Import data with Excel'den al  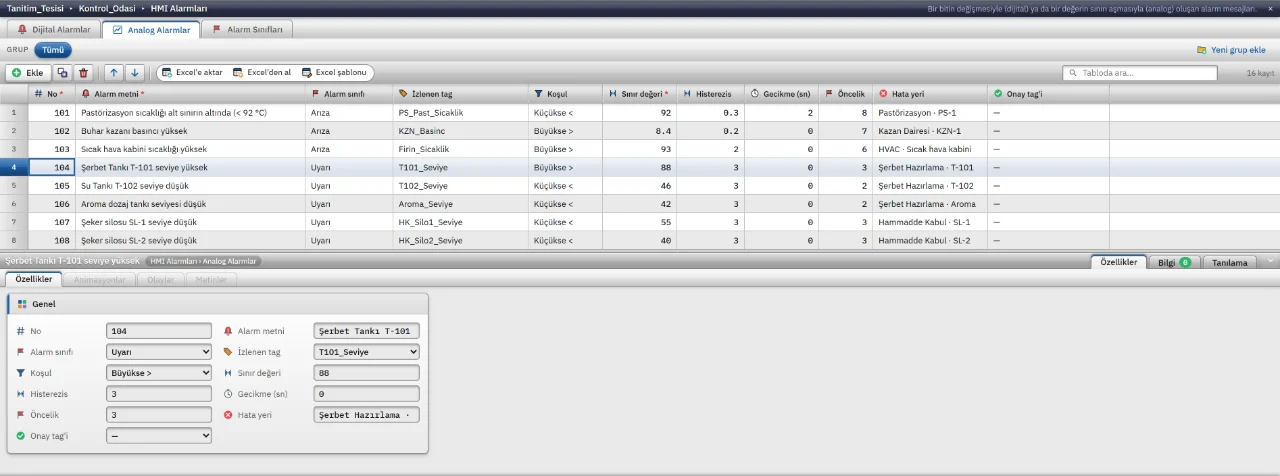point(261,73)
